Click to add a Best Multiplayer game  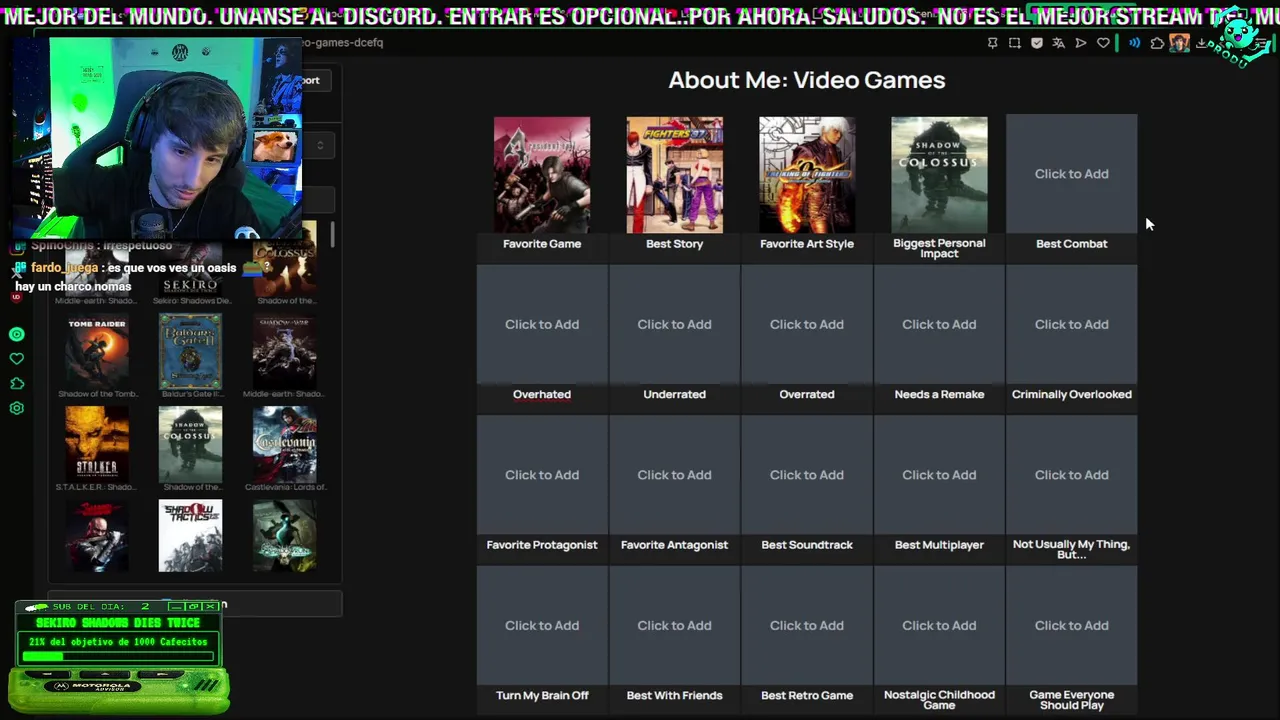[x=939, y=475]
